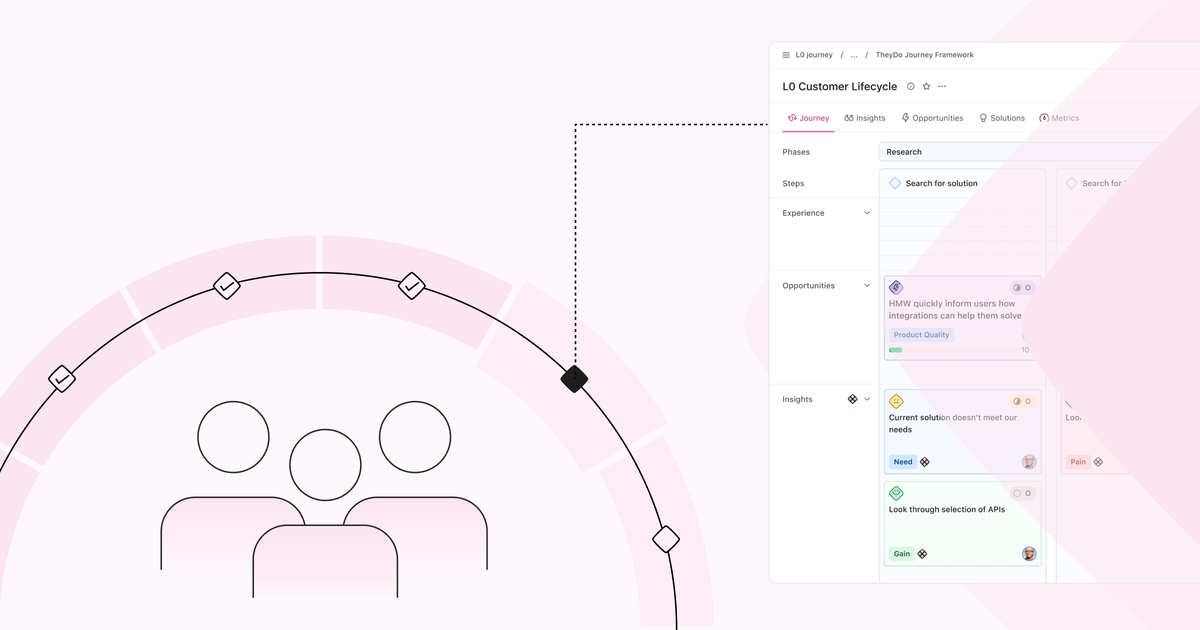Open the hamburger menu beside L0 journey
This screenshot has width=1200, height=630.
click(786, 55)
